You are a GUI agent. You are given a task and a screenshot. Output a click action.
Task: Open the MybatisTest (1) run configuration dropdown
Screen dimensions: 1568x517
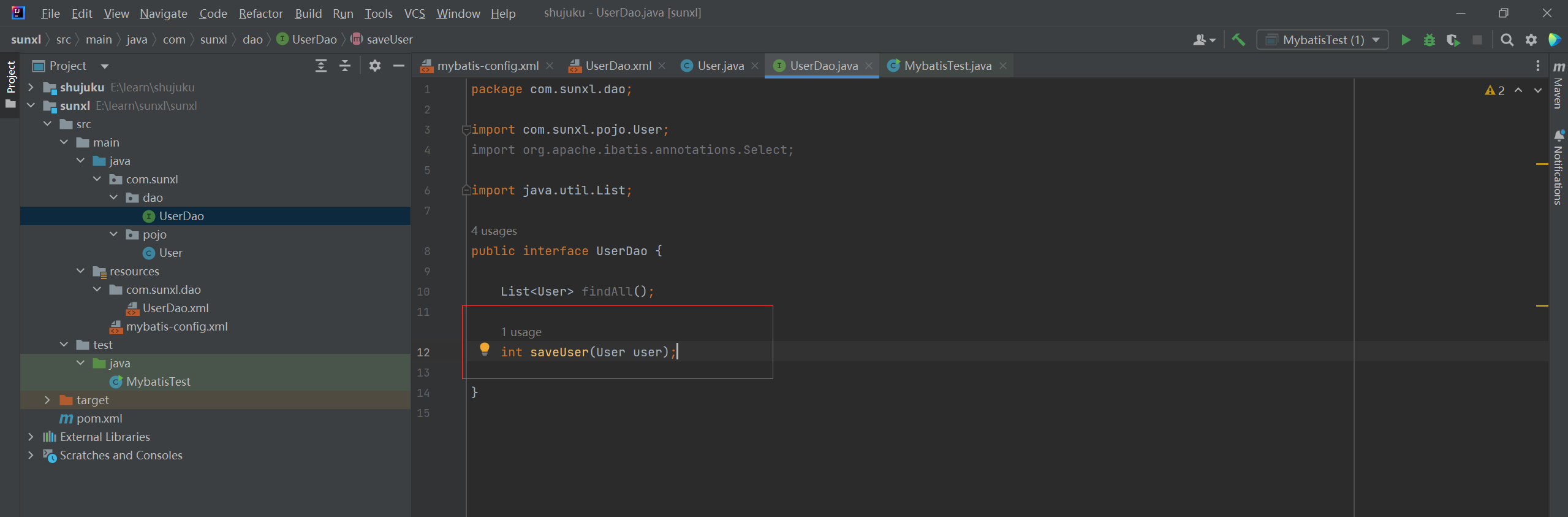(x=1322, y=40)
